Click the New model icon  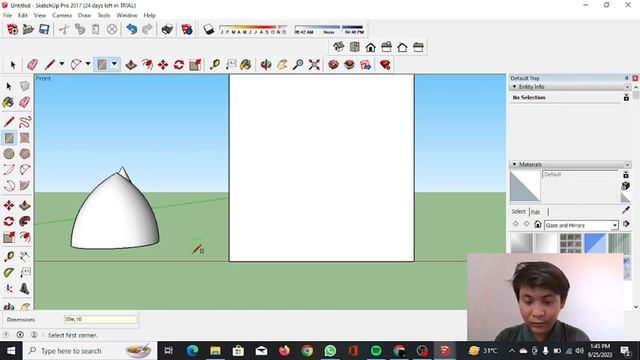point(13,29)
